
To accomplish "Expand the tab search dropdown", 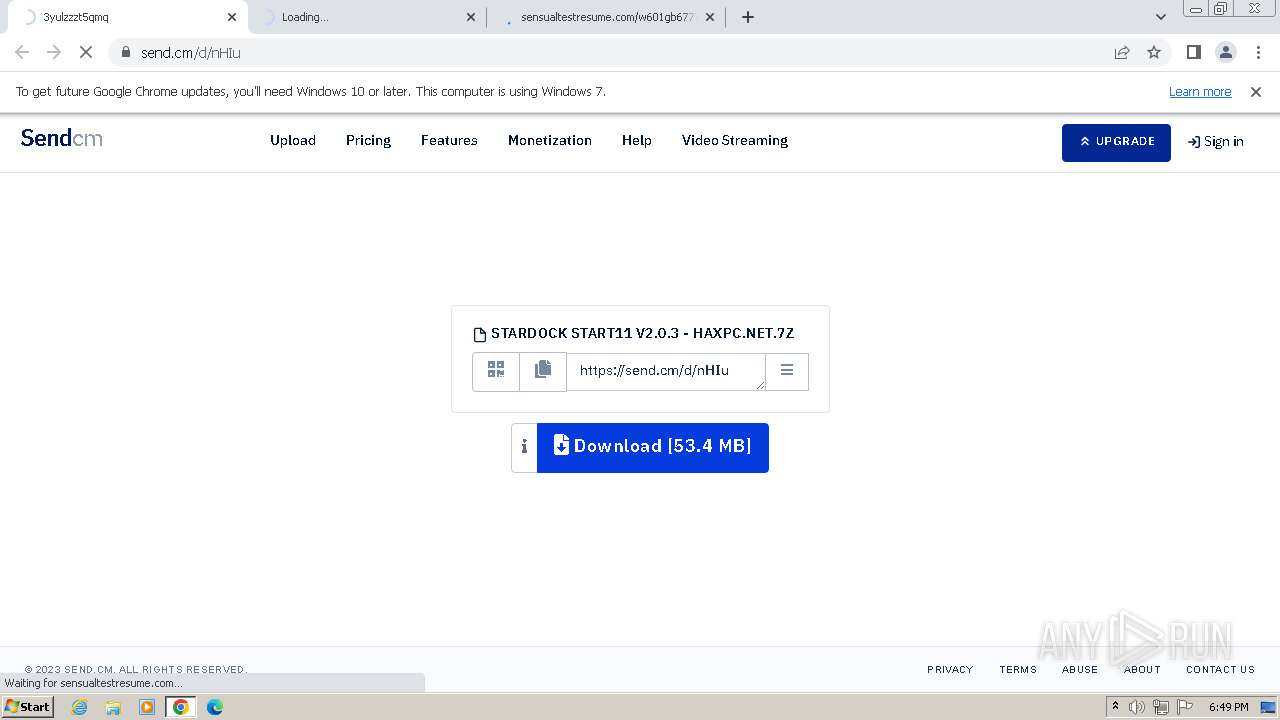I will pos(1161,17).
